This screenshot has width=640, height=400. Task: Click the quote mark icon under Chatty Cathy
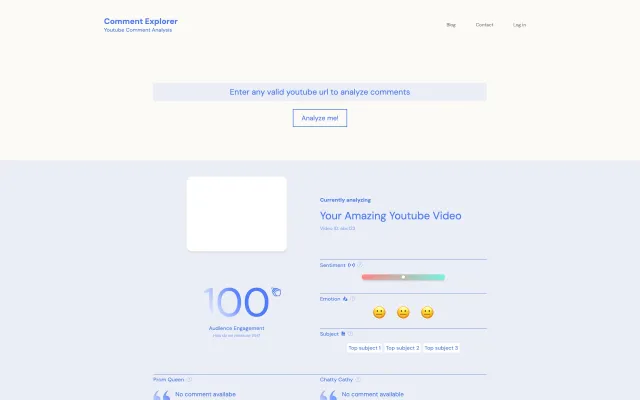click(329, 395)
